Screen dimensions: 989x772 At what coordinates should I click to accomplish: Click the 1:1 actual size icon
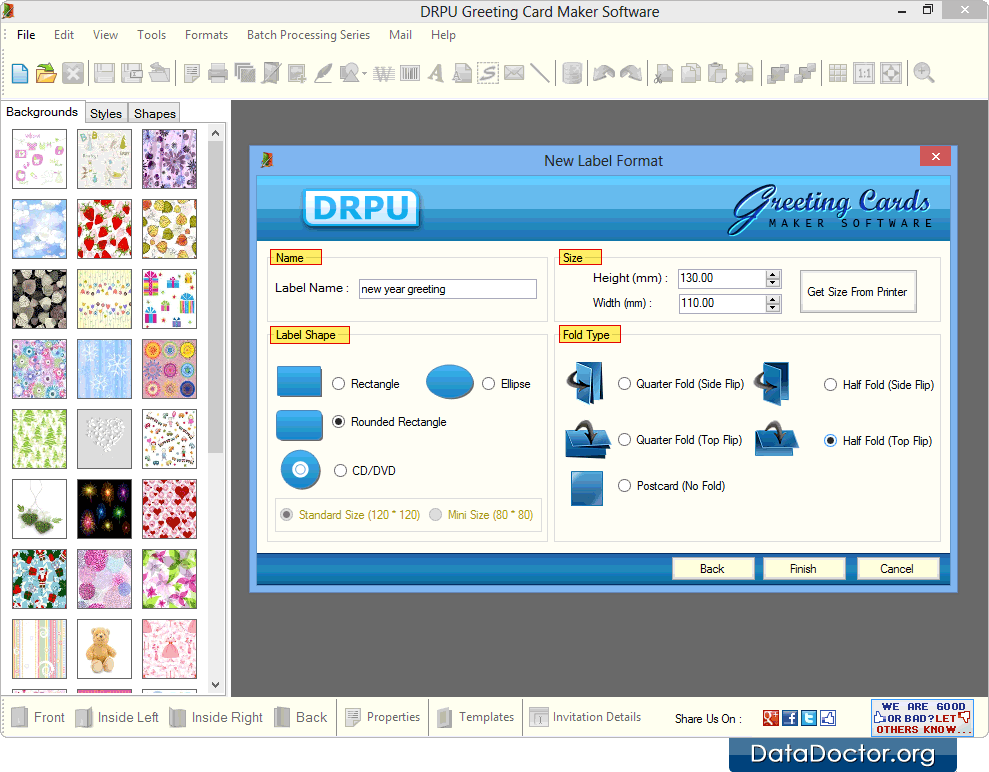point(864,74)
